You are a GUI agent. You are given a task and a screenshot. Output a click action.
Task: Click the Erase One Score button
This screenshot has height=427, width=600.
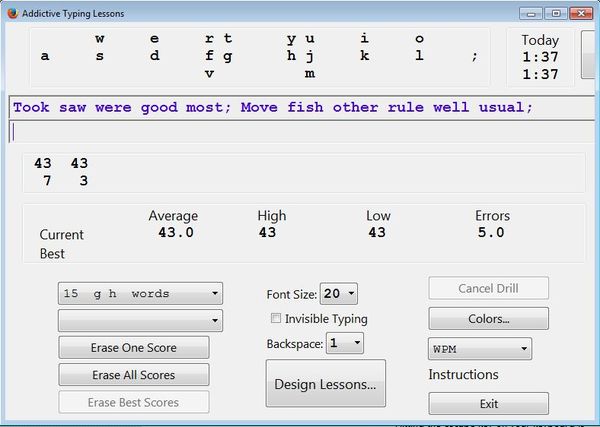click(x=134, y=347)
